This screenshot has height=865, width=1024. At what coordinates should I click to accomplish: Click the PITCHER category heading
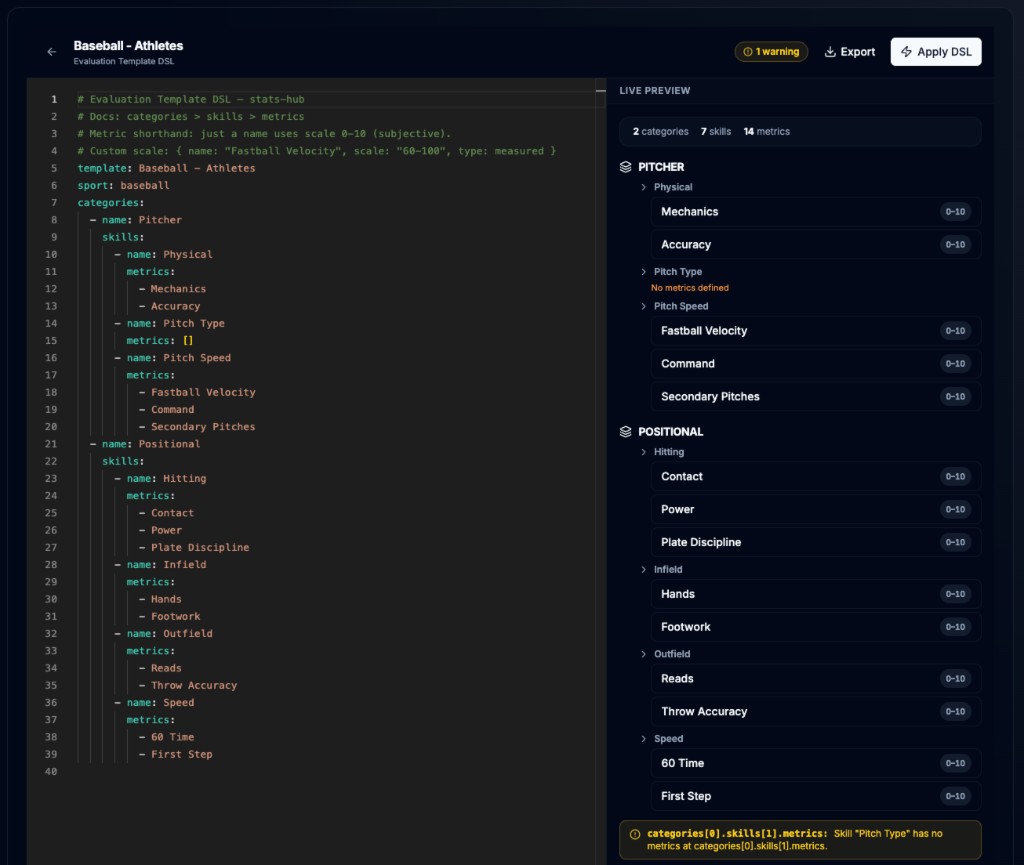[661, 167]
